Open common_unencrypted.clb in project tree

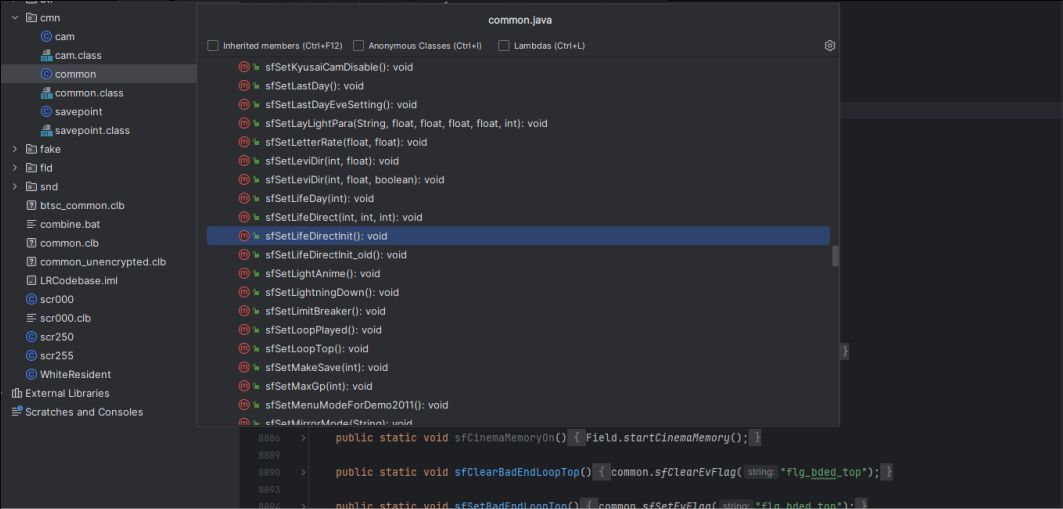pyautogui.click(x=102, y=262)
